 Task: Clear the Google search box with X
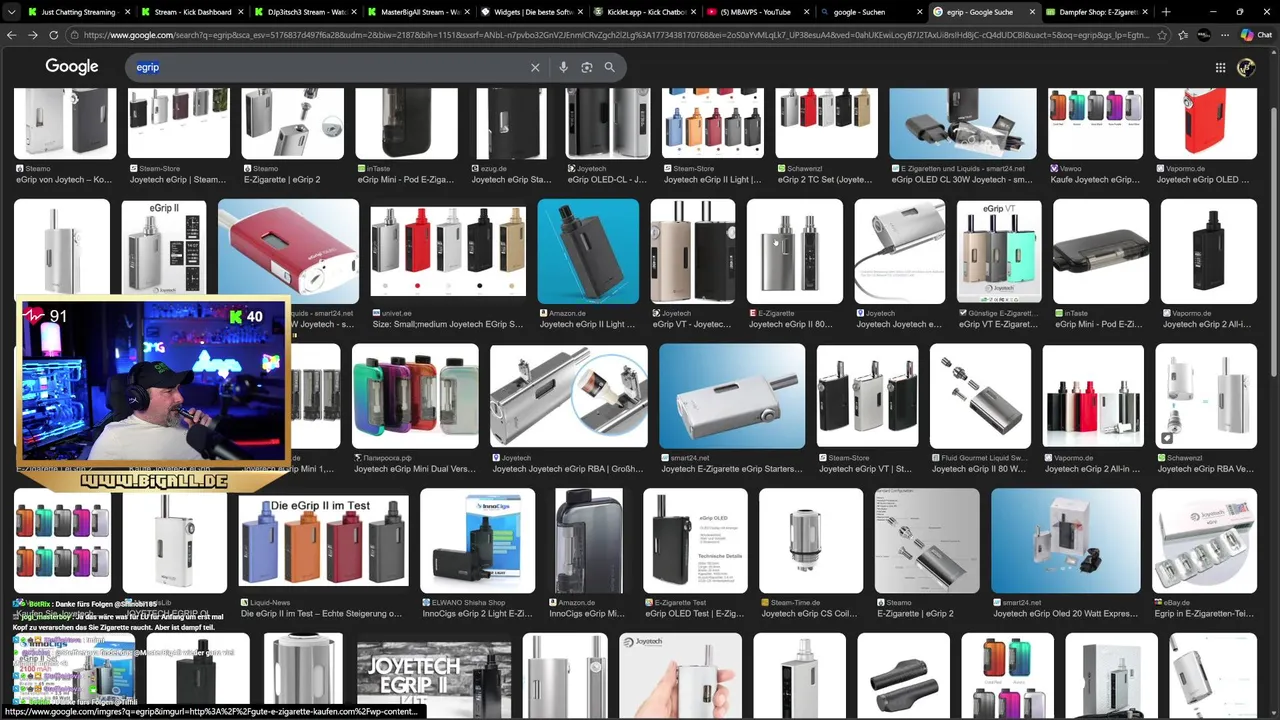pyautogui.click(x=535, y=67)
